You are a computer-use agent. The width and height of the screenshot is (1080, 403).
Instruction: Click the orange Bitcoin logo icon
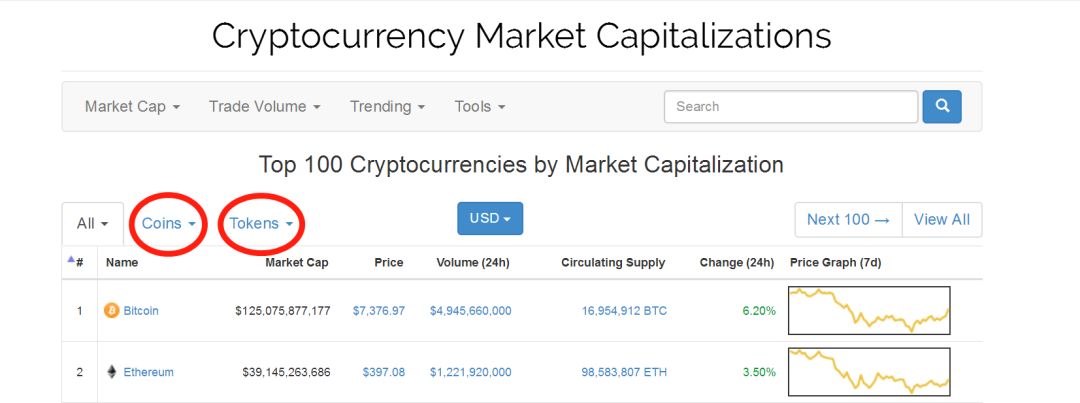[111, 311]
